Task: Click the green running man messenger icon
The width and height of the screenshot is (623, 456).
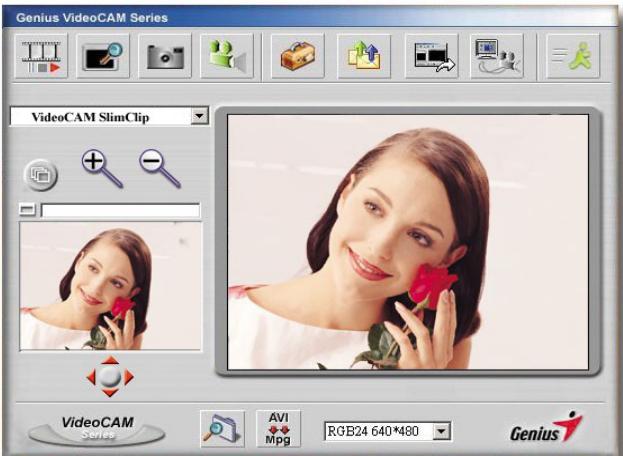Action: (573, 56)
